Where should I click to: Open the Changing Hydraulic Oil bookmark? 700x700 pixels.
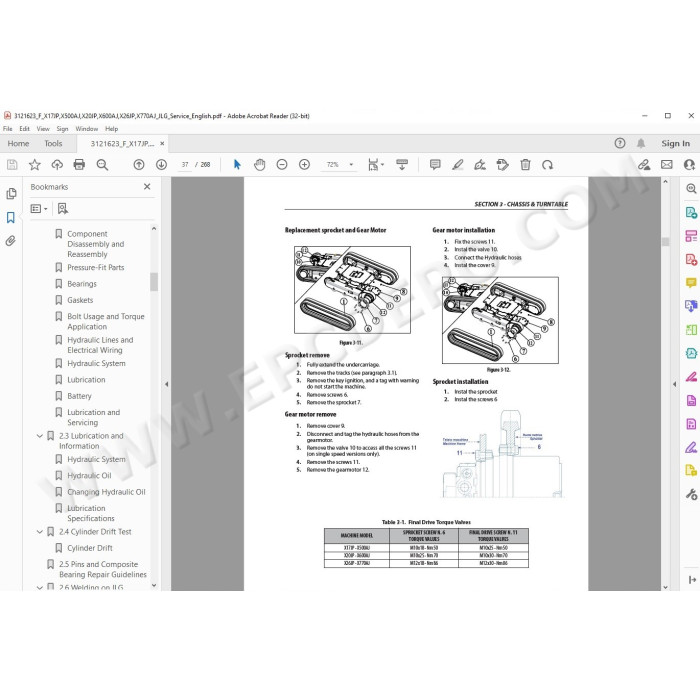point(106,492)
